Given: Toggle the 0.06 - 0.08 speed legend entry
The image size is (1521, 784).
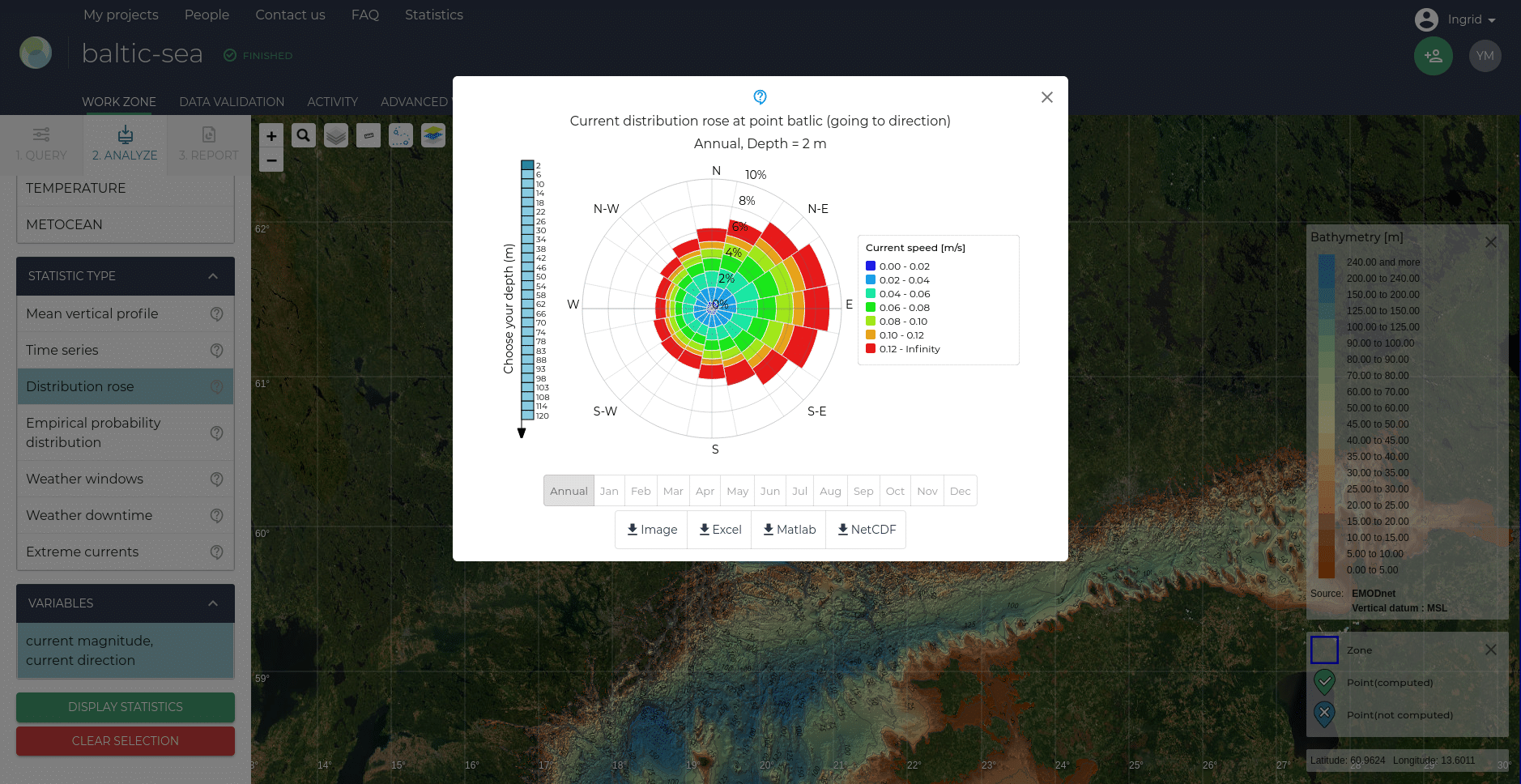Looking at the screenshot, I should click(x=897, y=308).
